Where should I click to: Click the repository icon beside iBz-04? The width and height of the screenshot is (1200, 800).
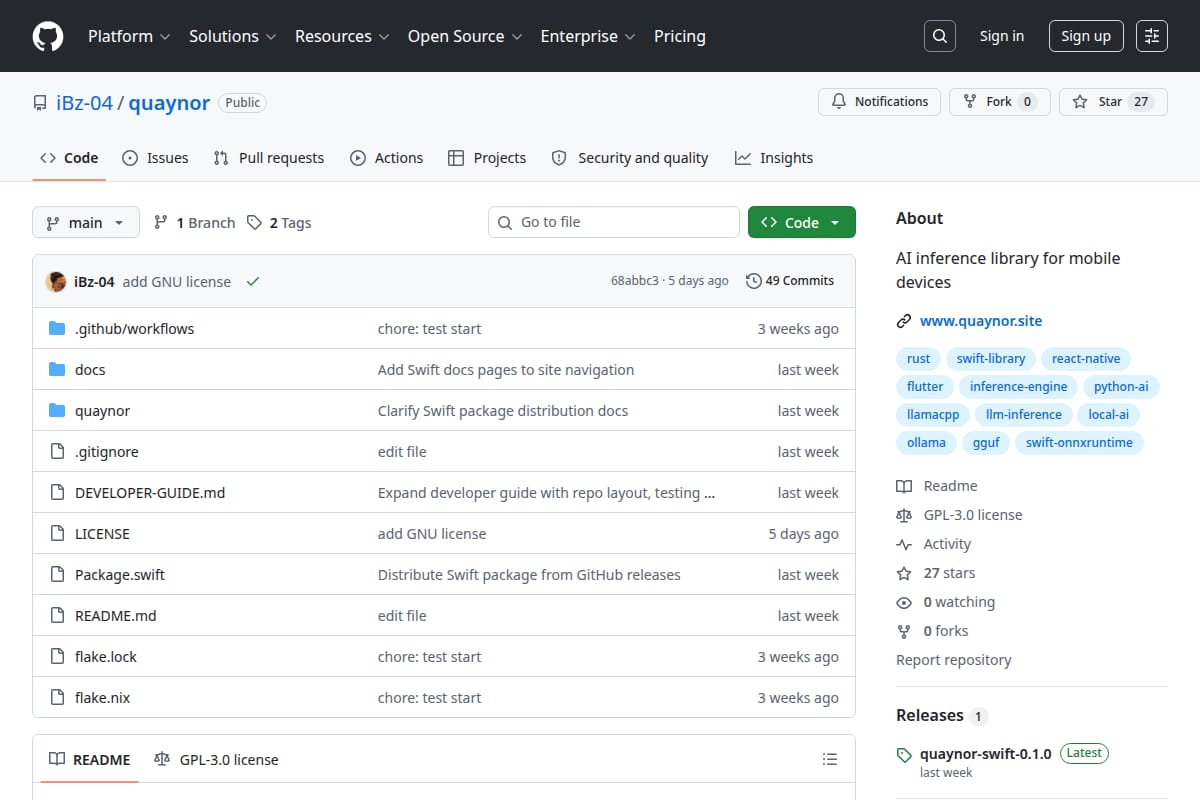coord(40,103)
